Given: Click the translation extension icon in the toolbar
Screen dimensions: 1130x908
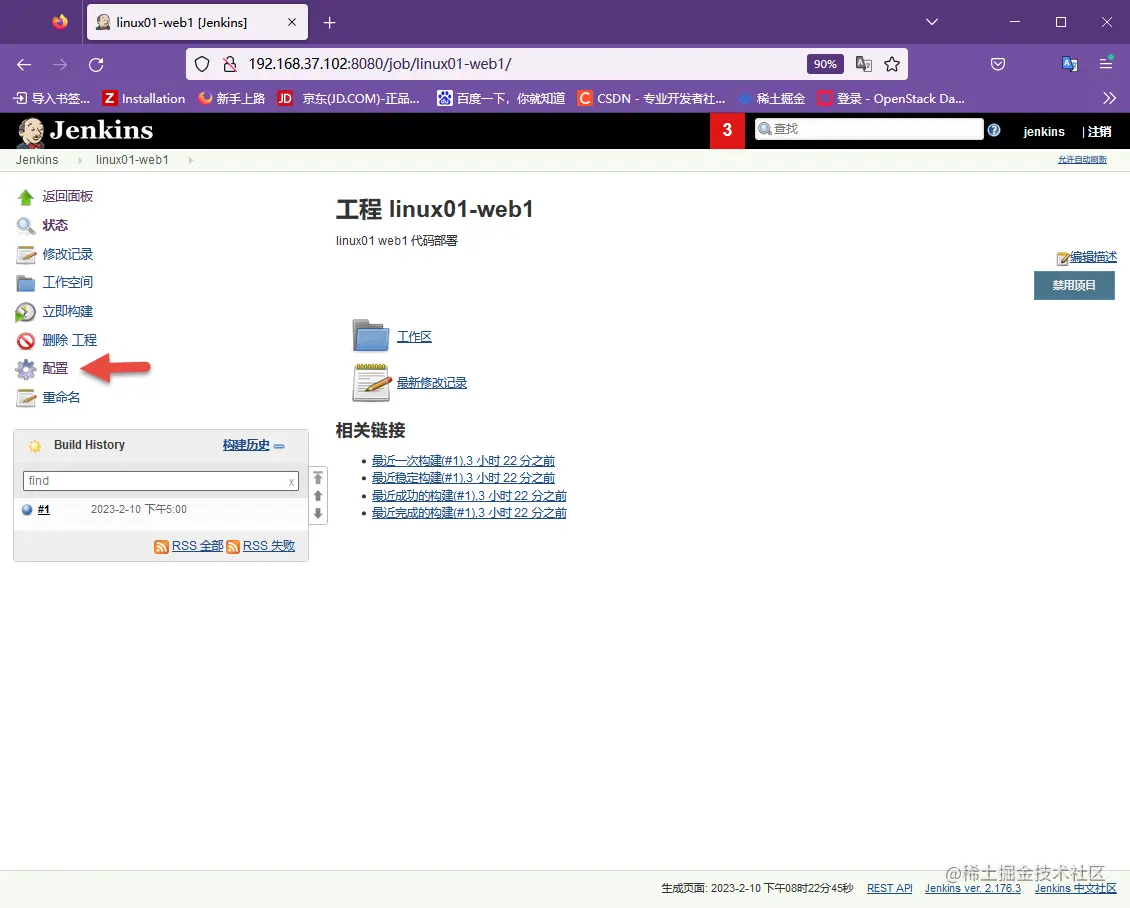Looking at the screenshot, I should [1070, 64].
